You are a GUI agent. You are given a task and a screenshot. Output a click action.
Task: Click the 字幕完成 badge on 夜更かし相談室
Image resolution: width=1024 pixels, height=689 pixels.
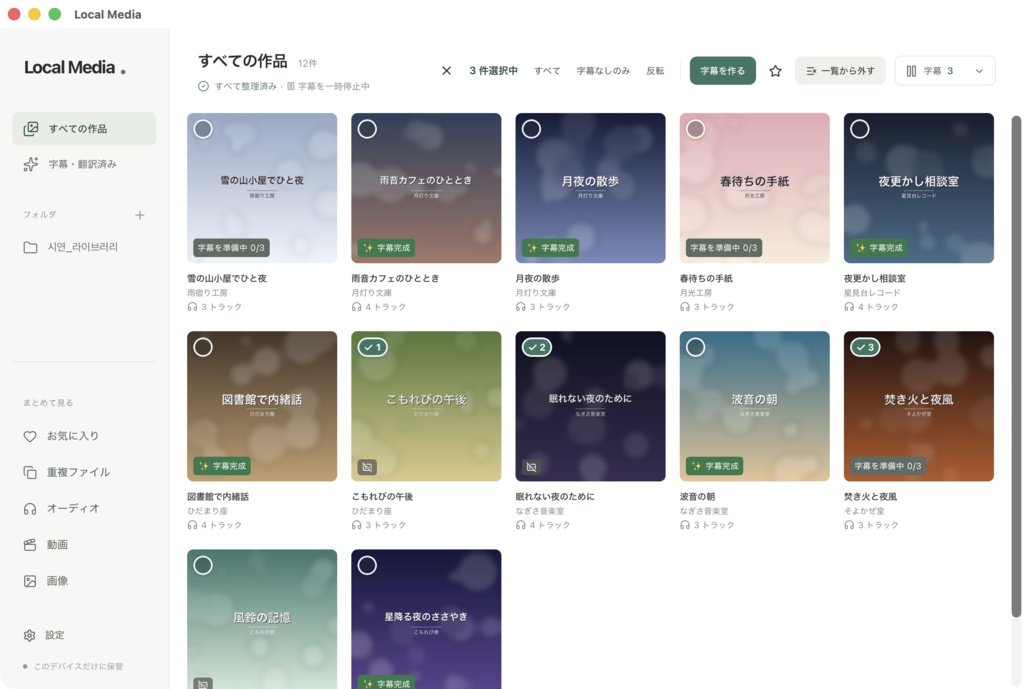coord(880,248)
